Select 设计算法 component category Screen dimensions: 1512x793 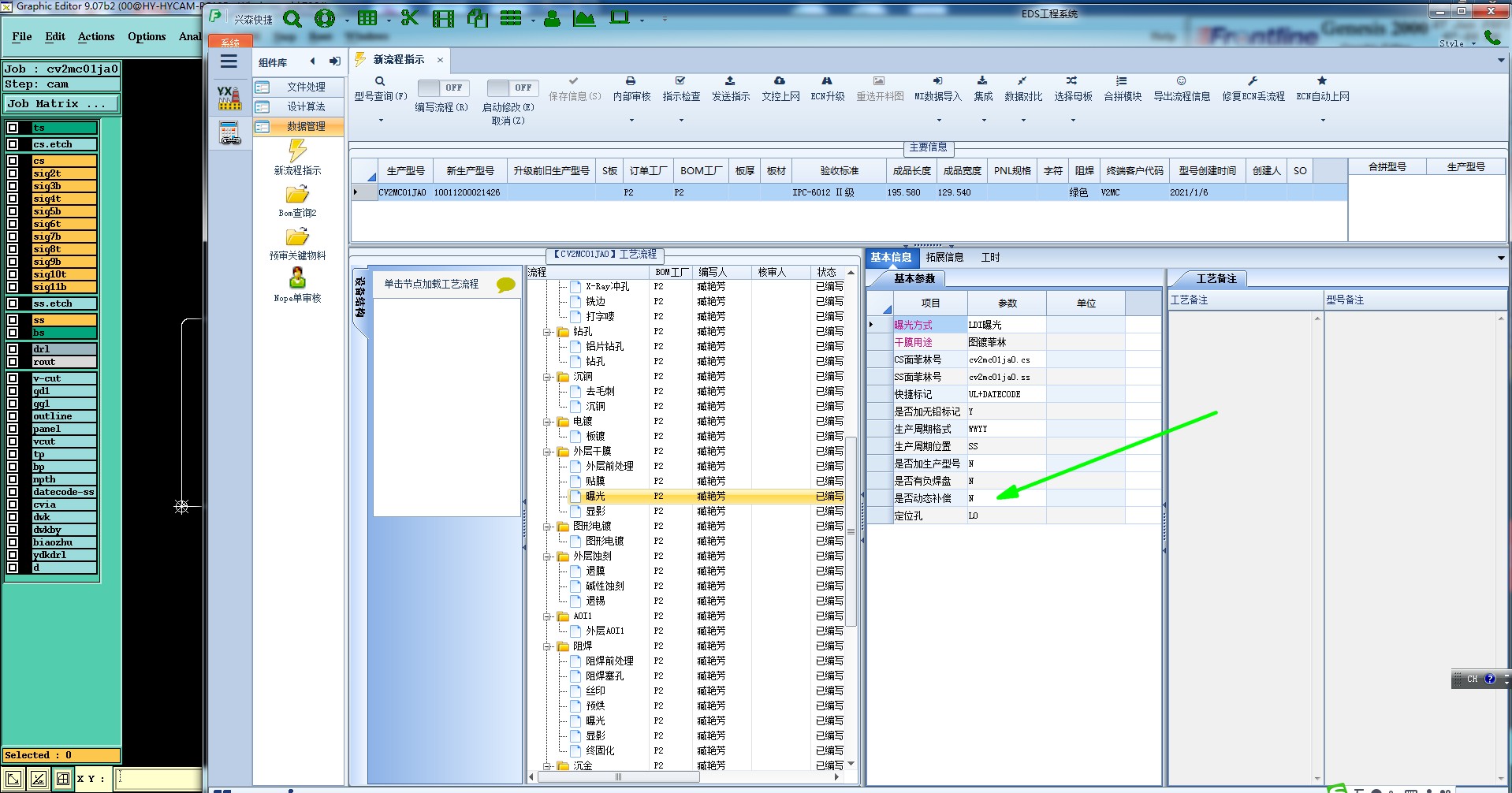pyautogui.click(x=300, y=106)
